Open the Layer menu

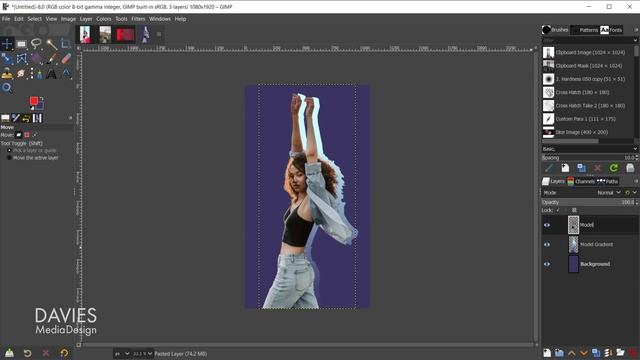click(86, 19)
